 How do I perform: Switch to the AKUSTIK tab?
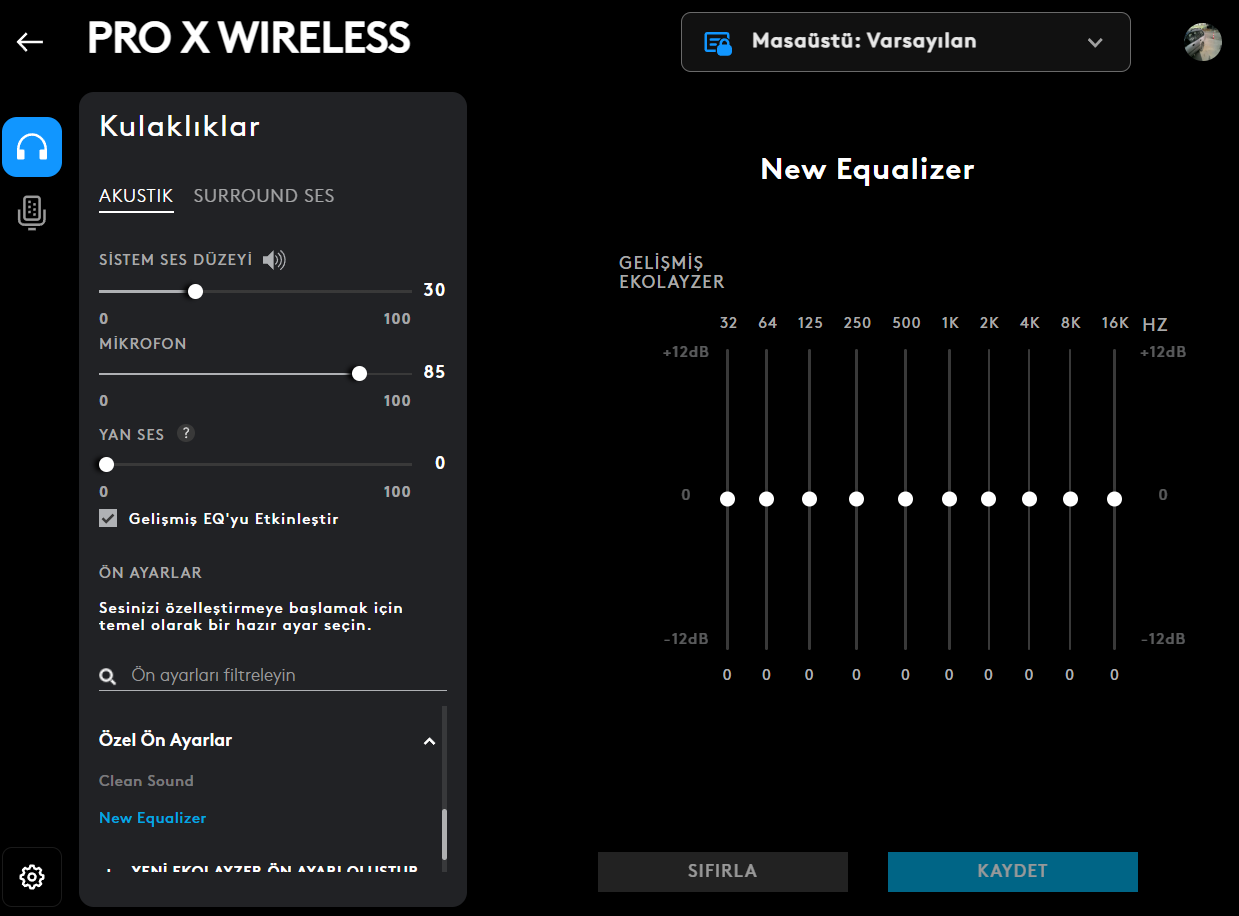136,196
